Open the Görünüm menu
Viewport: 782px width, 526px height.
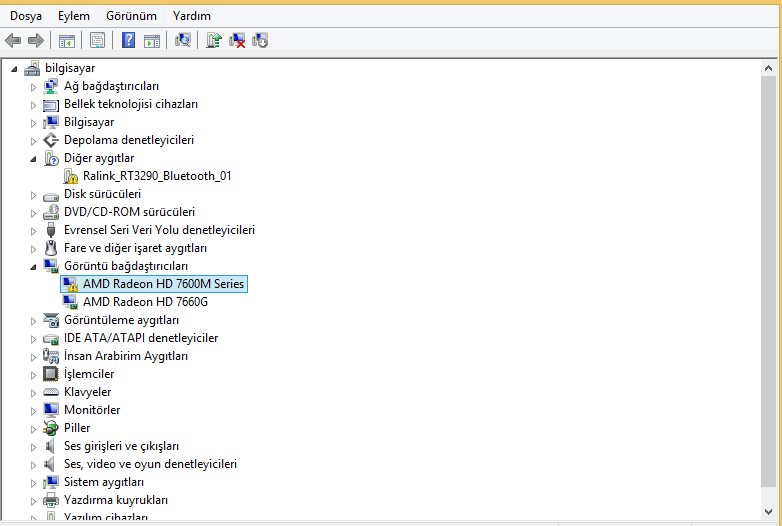(x=131, y=16)
